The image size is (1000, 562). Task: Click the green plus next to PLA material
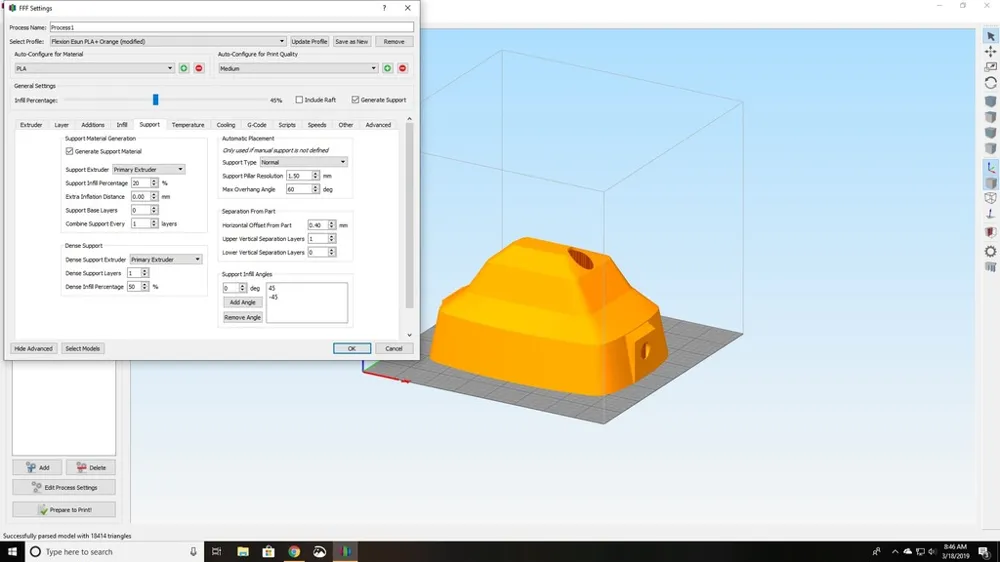pyautogui.click(x=184, y=68)
